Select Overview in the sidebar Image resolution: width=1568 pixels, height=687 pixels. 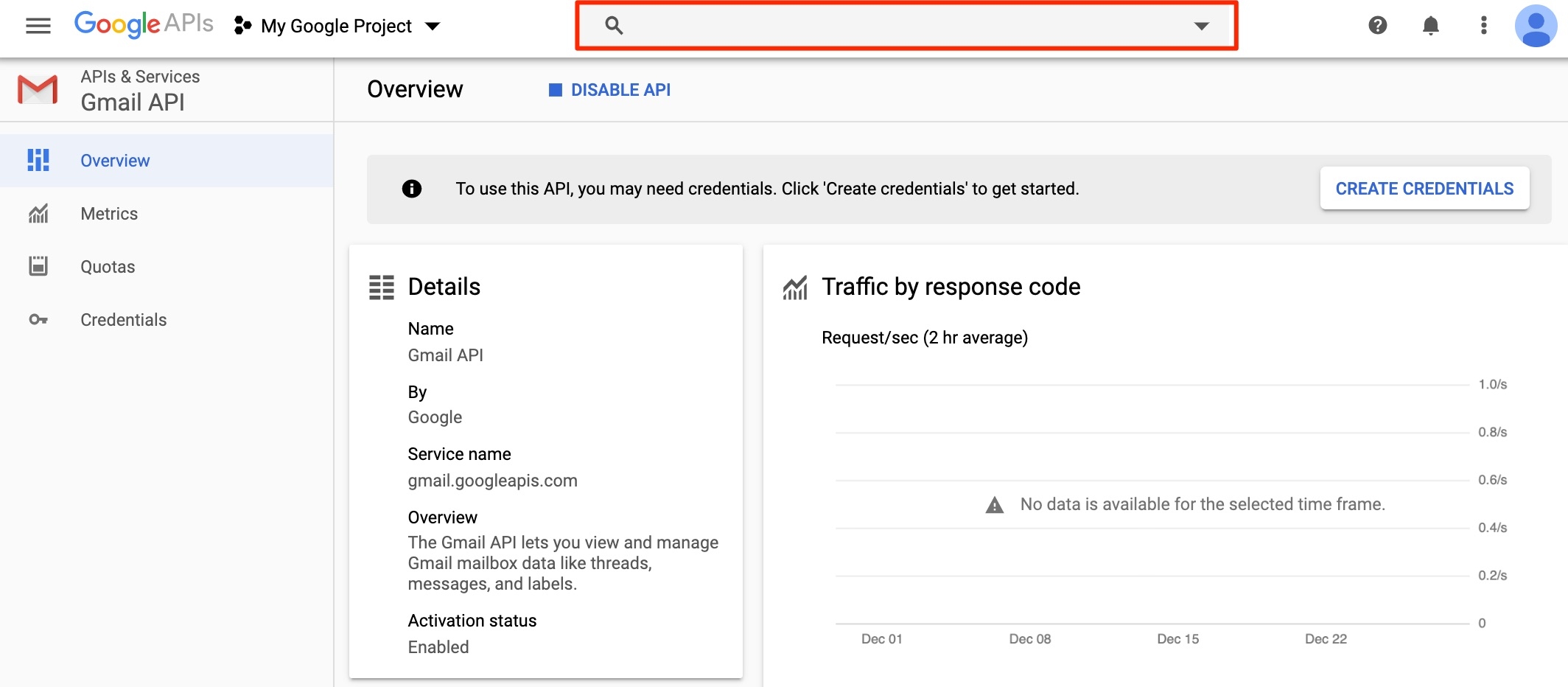[115, 161]
